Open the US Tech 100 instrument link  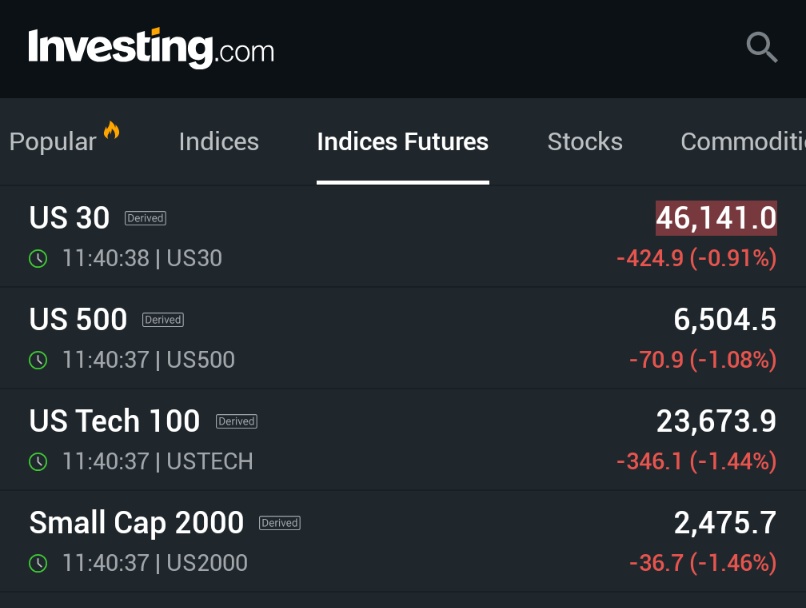(x=115, y=421)
